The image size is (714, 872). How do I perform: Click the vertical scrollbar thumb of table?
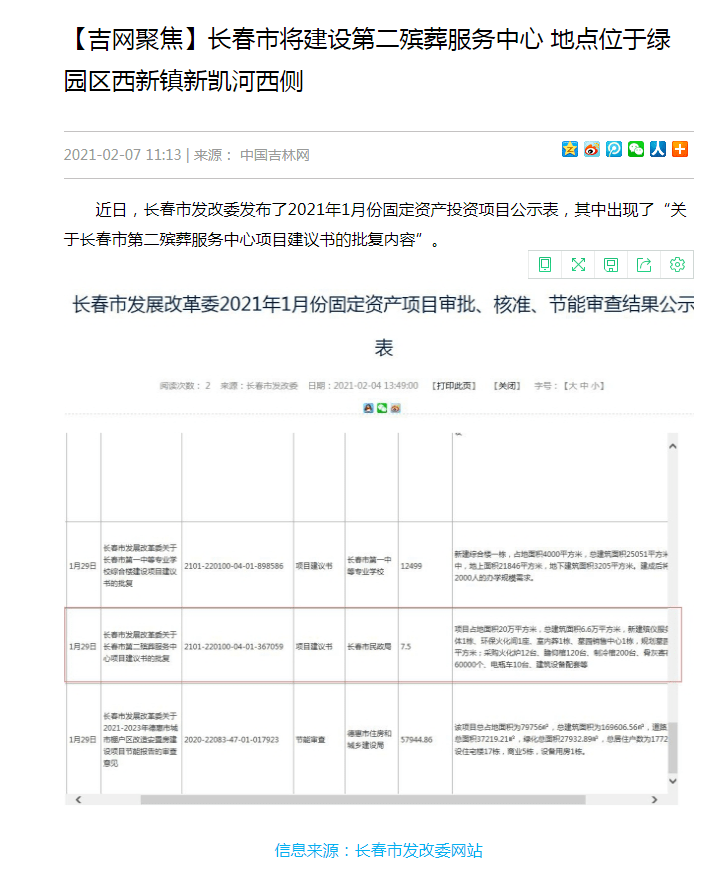[x=673, y=747]
